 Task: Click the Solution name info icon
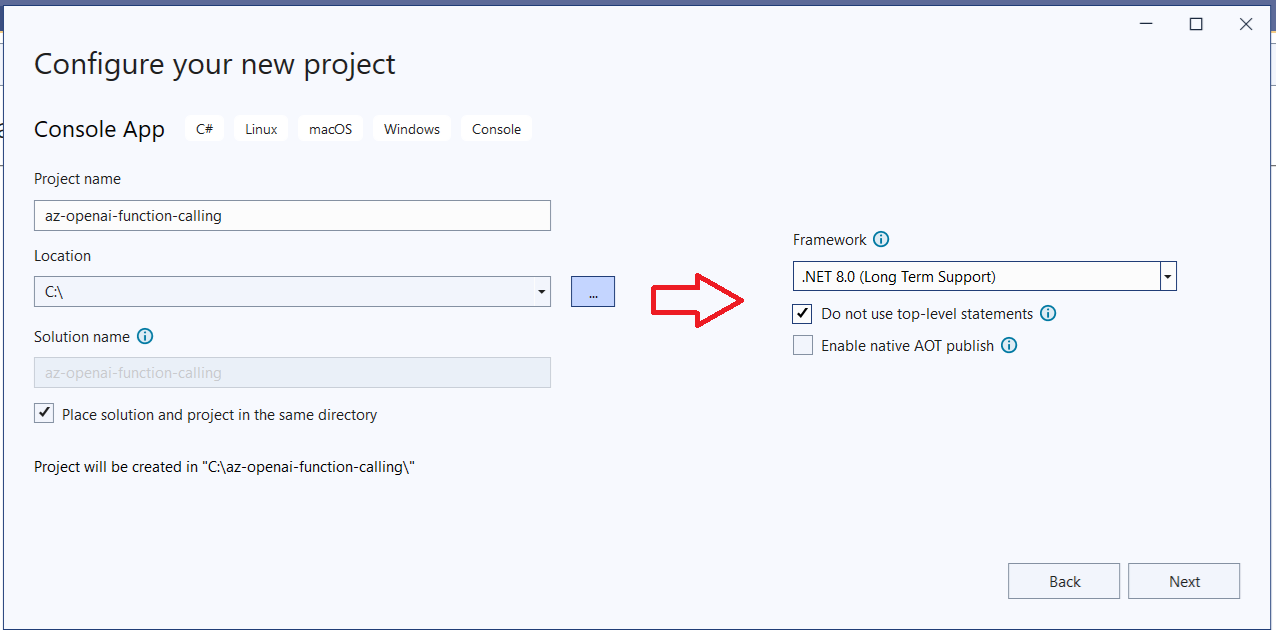tap(145, 337)
